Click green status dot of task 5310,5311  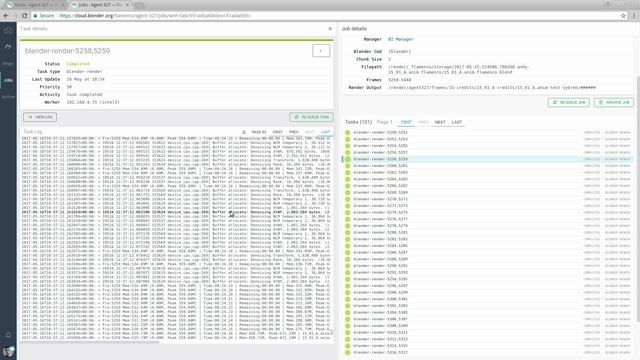click(348, 333)
